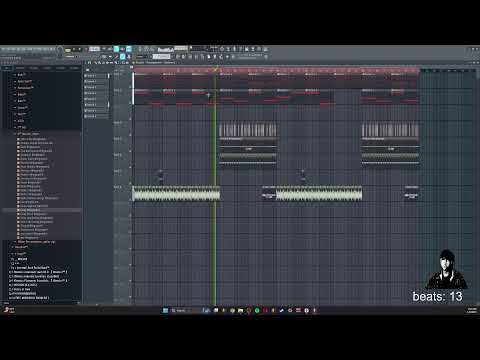Screen dimensions: 480x360
Task: Open the taskbar clock and date
Action: [x=472, y=310]
